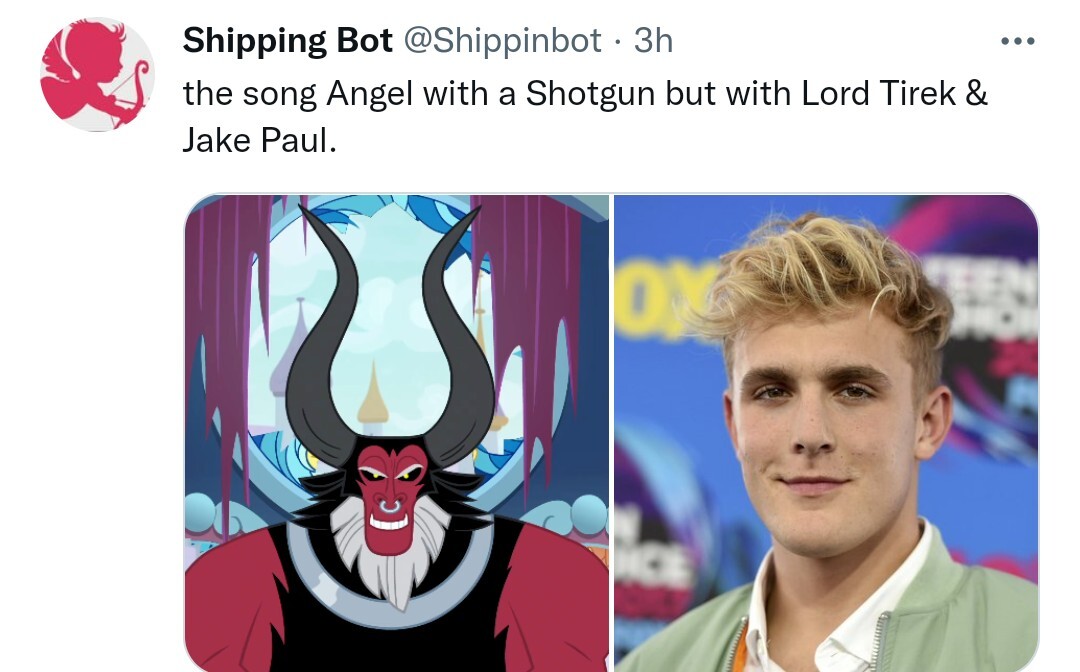Screen dimensions: 1080x672
Task: Click Tirek's red face in left image
Action: pyautogui.click(x=390, y=496)
